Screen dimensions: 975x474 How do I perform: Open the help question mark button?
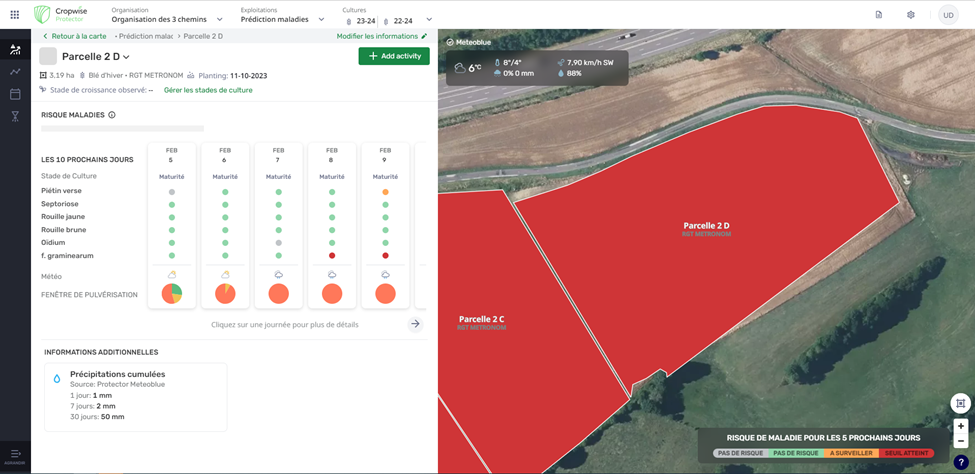(x=960, y=463)
